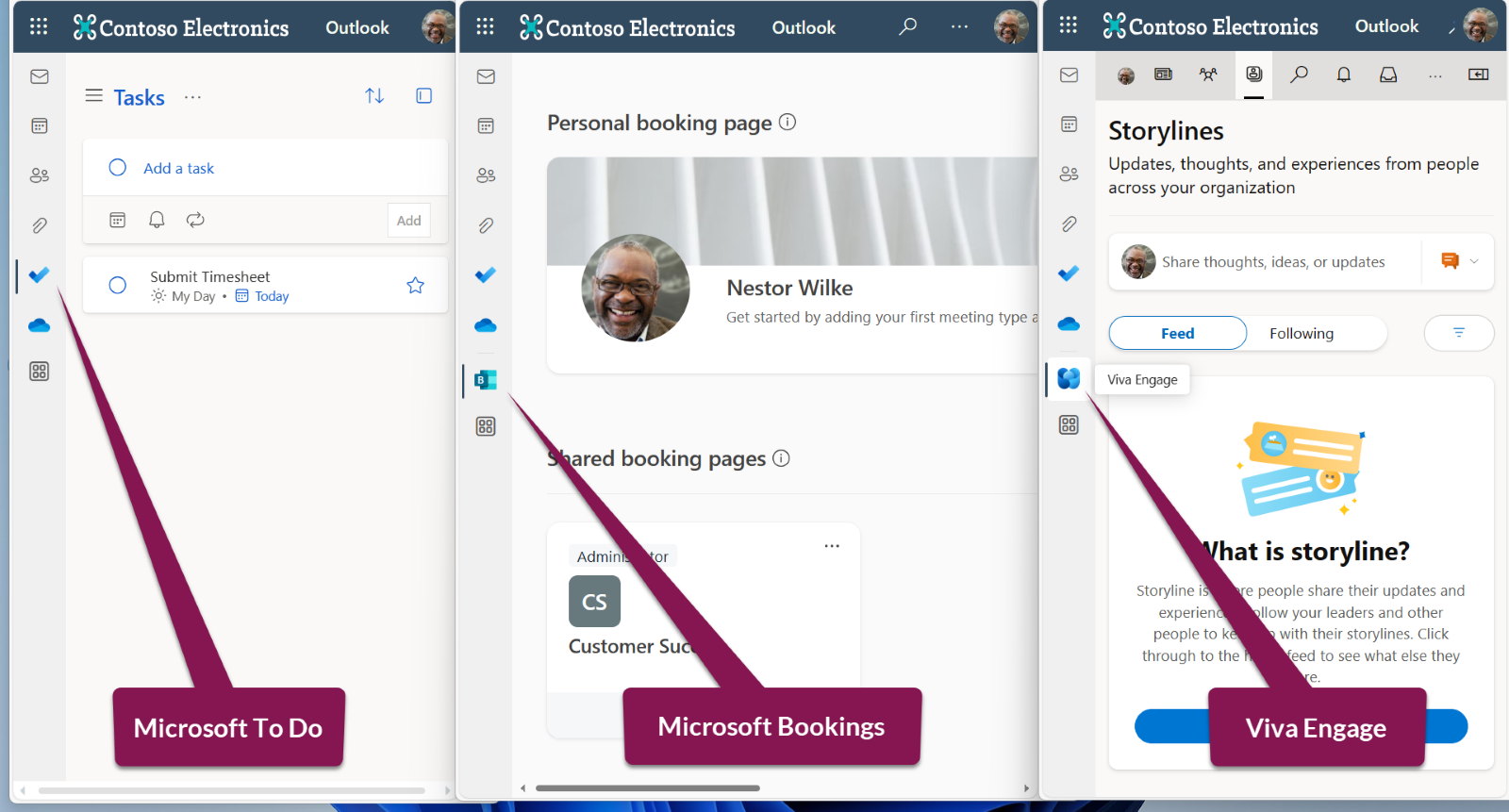Viewport: 1509px width, 812px height.
Task: Click Contoso Electronics logo in Tasks window
Action: [x=181, y=27]
